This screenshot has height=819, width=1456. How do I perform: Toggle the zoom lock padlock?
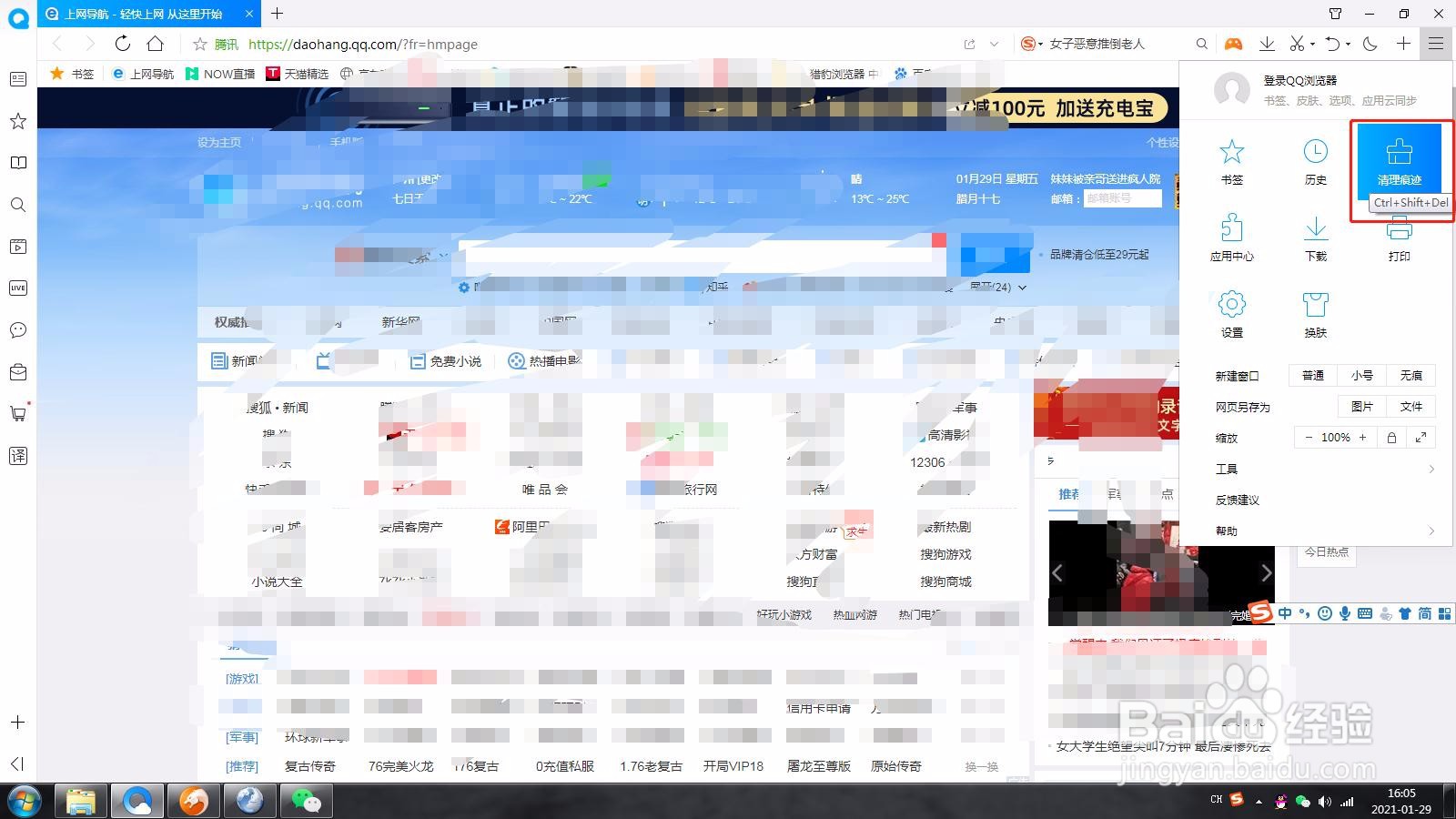click(x=1390, y=437)
